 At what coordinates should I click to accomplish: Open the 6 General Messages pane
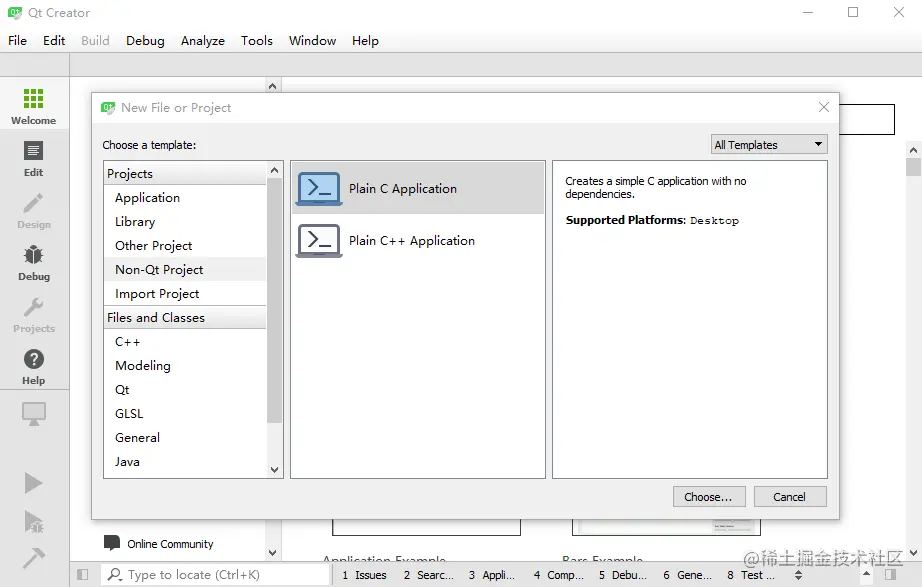pos(687,575)
